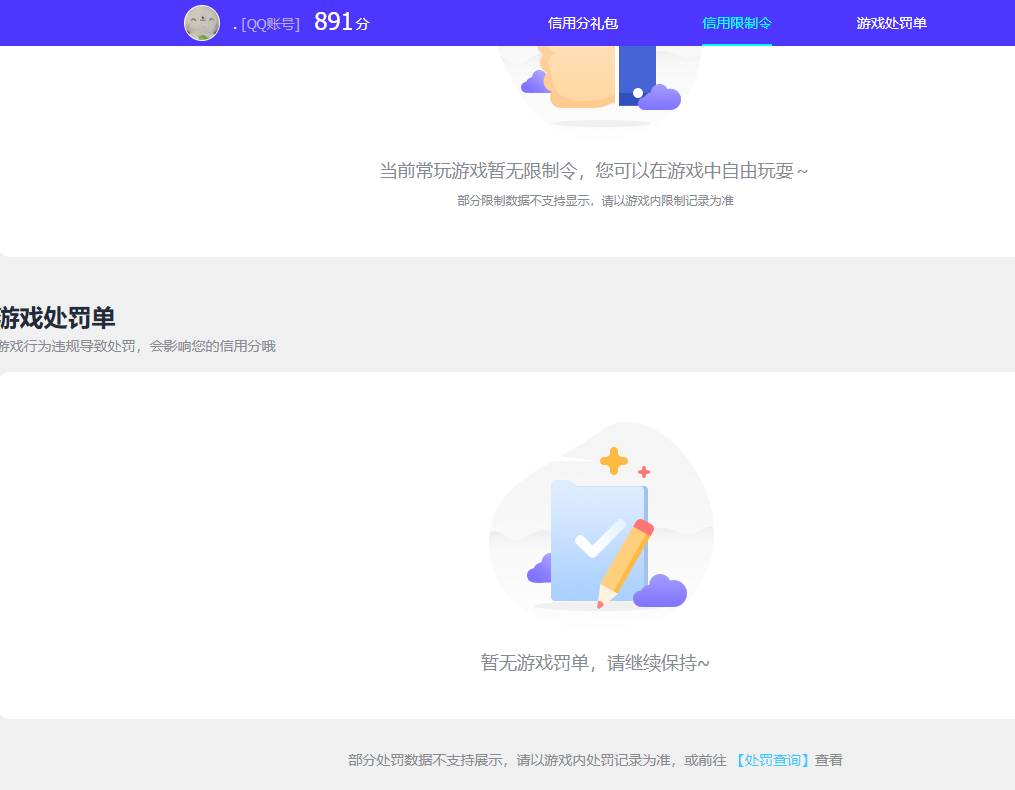Click the red plus mark near the folder

click(x=644, y=470)
